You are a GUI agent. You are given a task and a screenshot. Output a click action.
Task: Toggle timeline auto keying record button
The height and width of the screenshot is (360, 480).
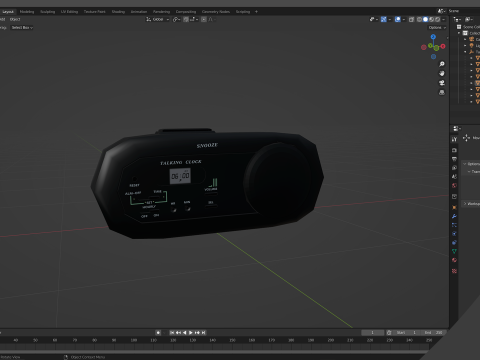coord(158,332)
